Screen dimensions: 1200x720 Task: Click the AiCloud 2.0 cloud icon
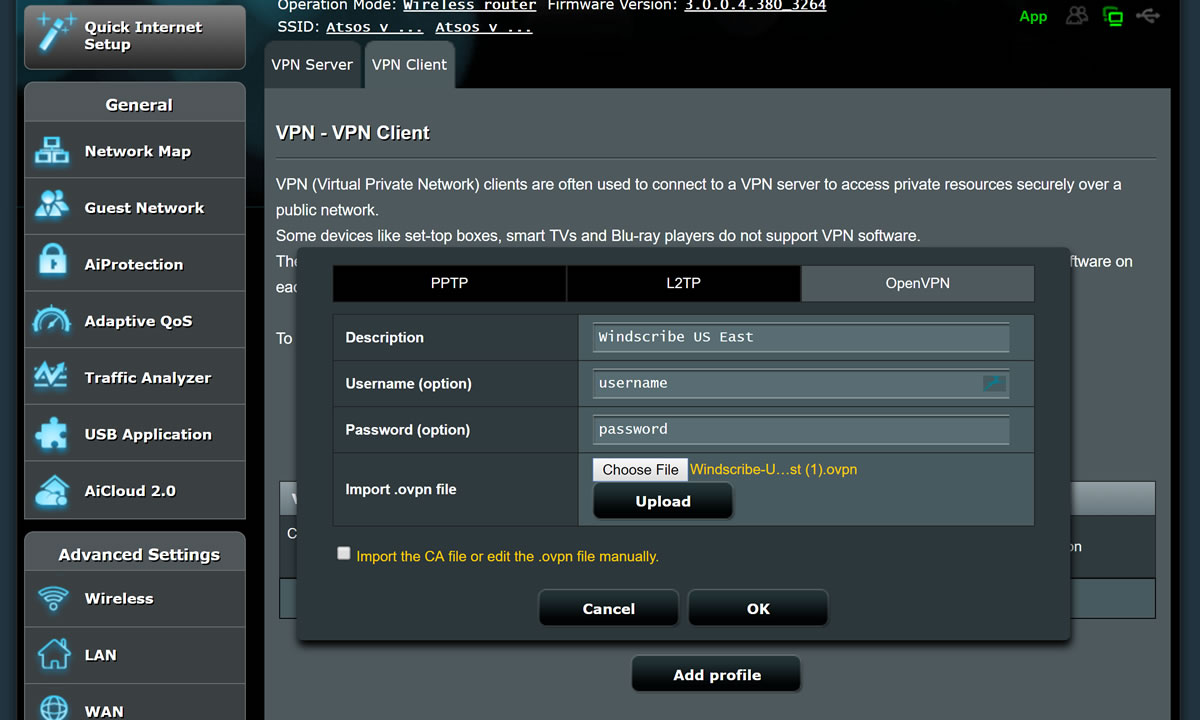tap(52, 490)
